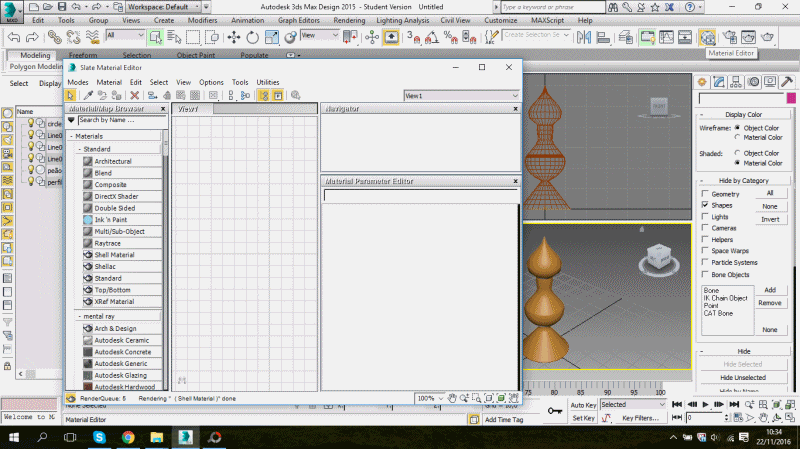Open the Rendering main menu
The width and height of the screenshot is (800, 449).
coord(349,20)
